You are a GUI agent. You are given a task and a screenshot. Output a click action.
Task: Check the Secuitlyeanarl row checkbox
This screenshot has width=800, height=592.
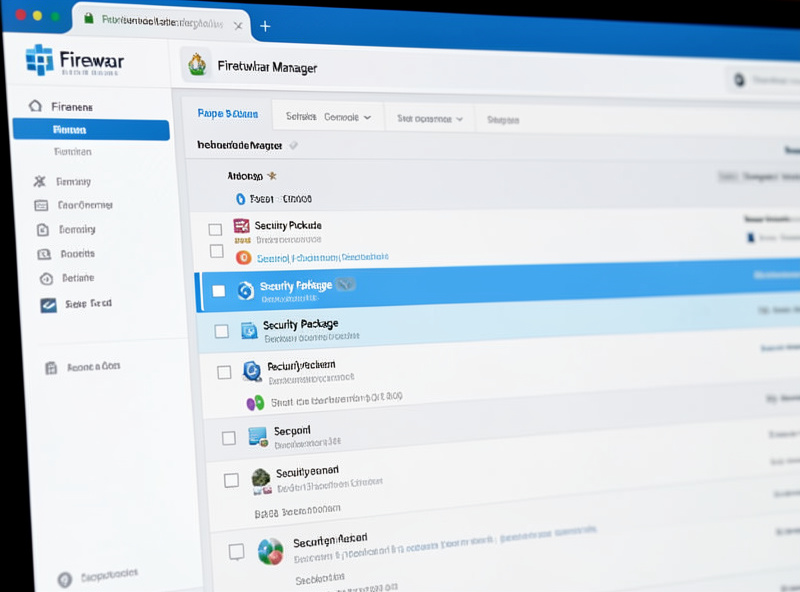tap(232, 480)
